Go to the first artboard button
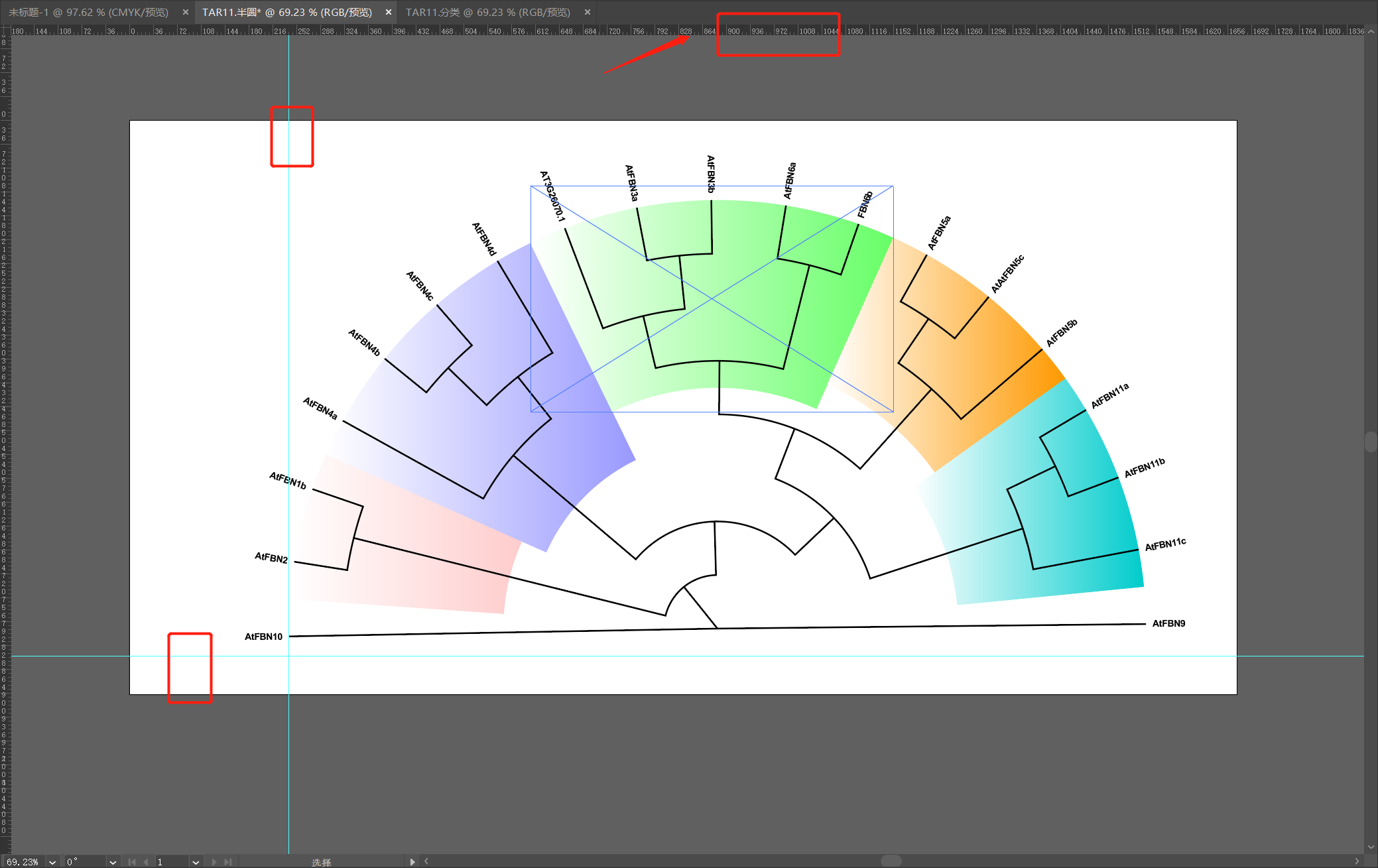Screen dimensions: 1378x868 point(132,862)
